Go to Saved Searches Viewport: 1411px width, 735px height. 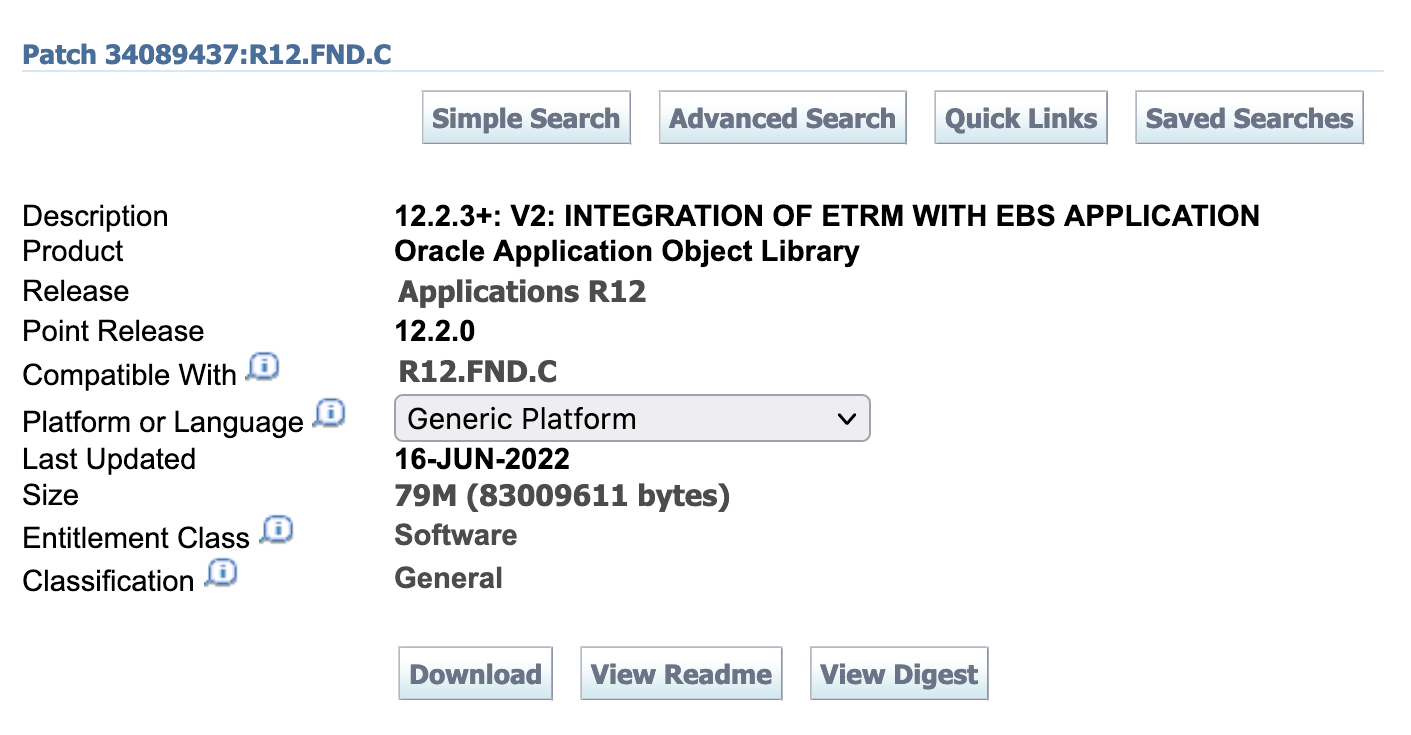click(x=1249, y=118)
